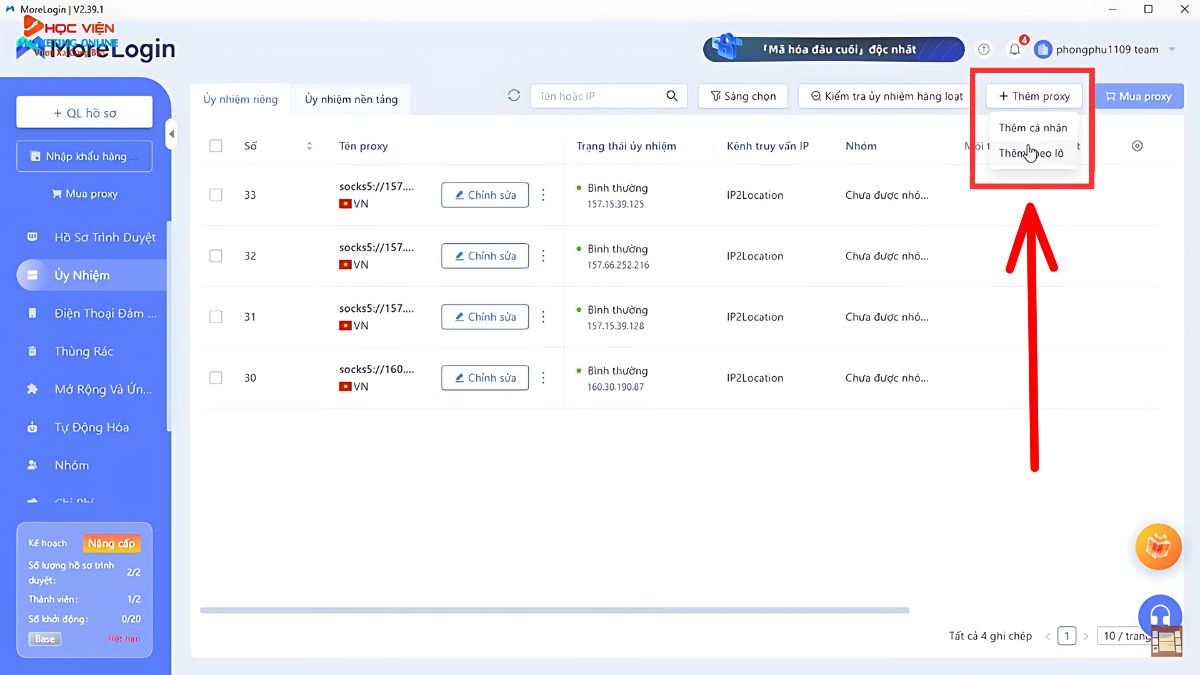Tick checkbox for proxy row 33
This screenshot has width=1200, height=675.
point(216,195)
